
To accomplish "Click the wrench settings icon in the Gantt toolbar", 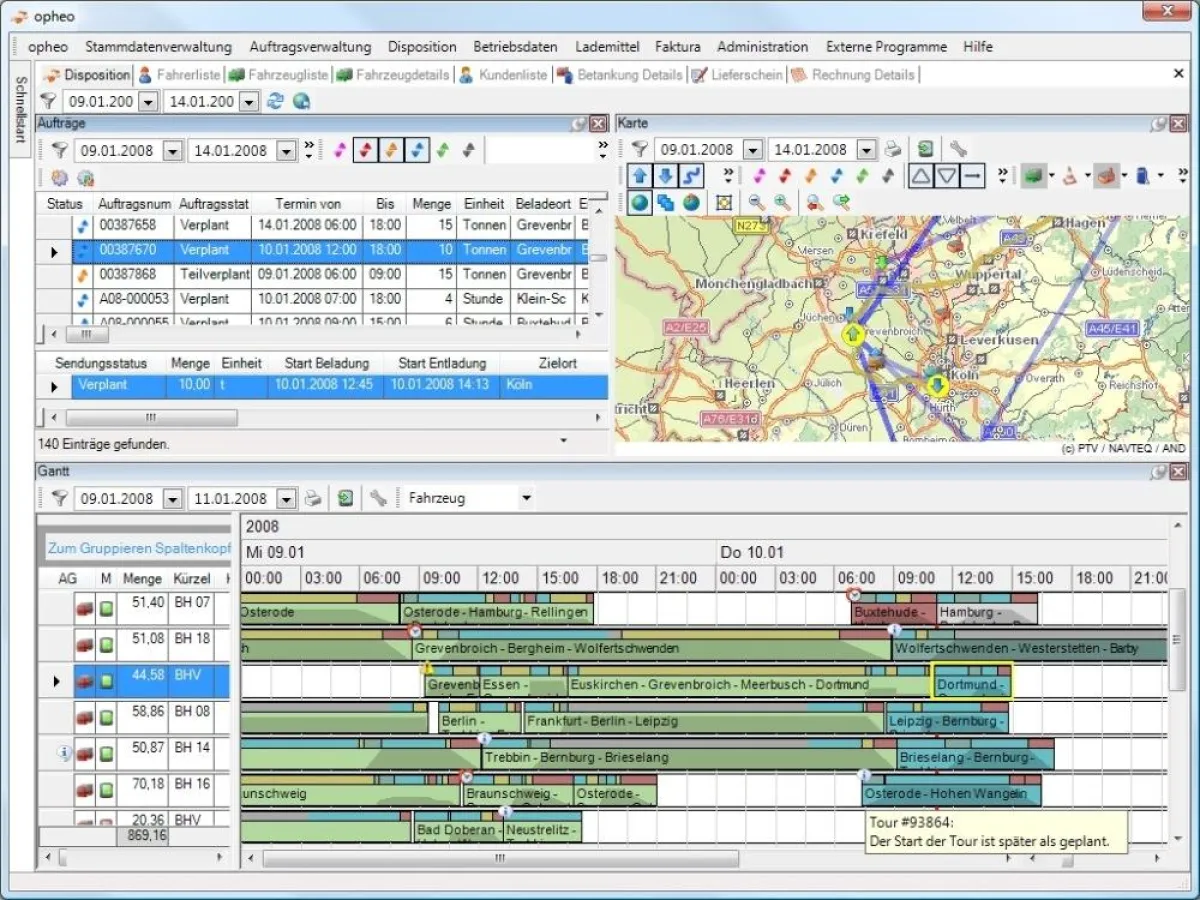I will click(x=378, y=498).
